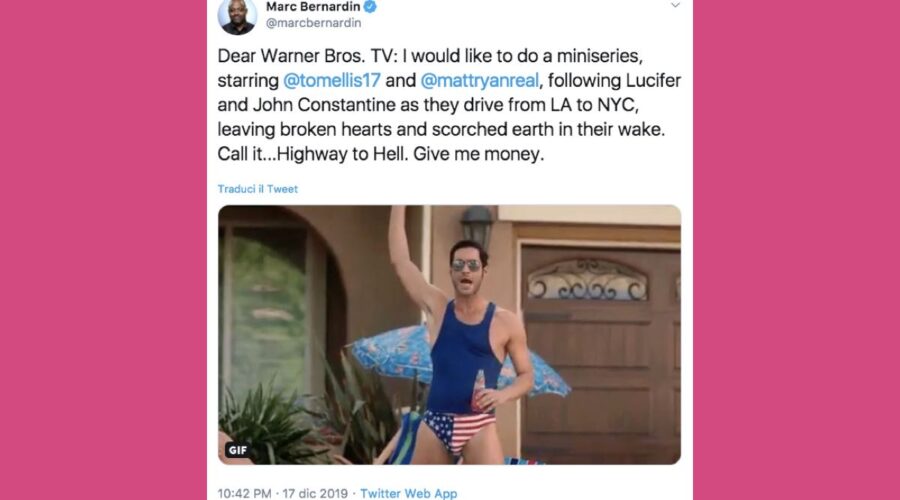Viewport: 900px width, 500px height.
Task: Open the @marcbernardin handle
Action: (x=313, y=23)
